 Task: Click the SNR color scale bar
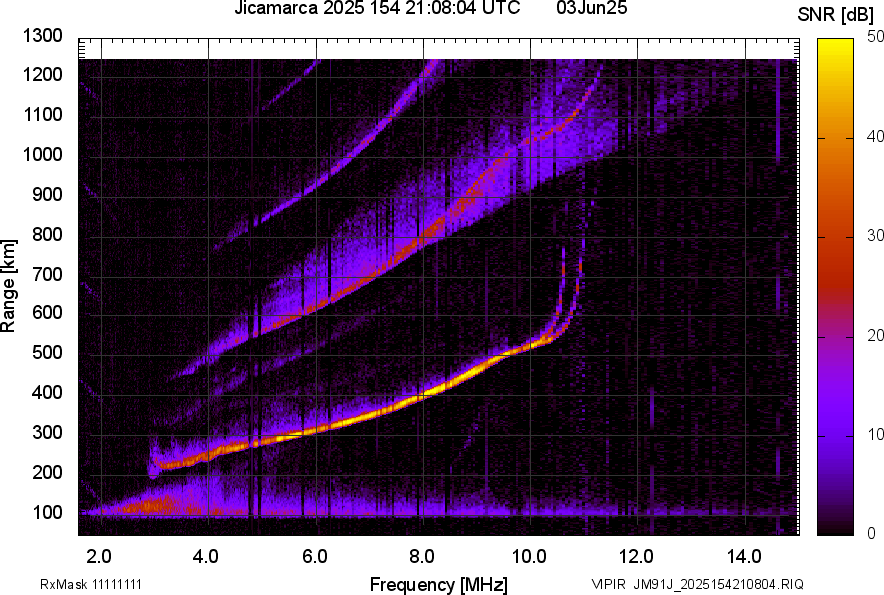[835, 287]
